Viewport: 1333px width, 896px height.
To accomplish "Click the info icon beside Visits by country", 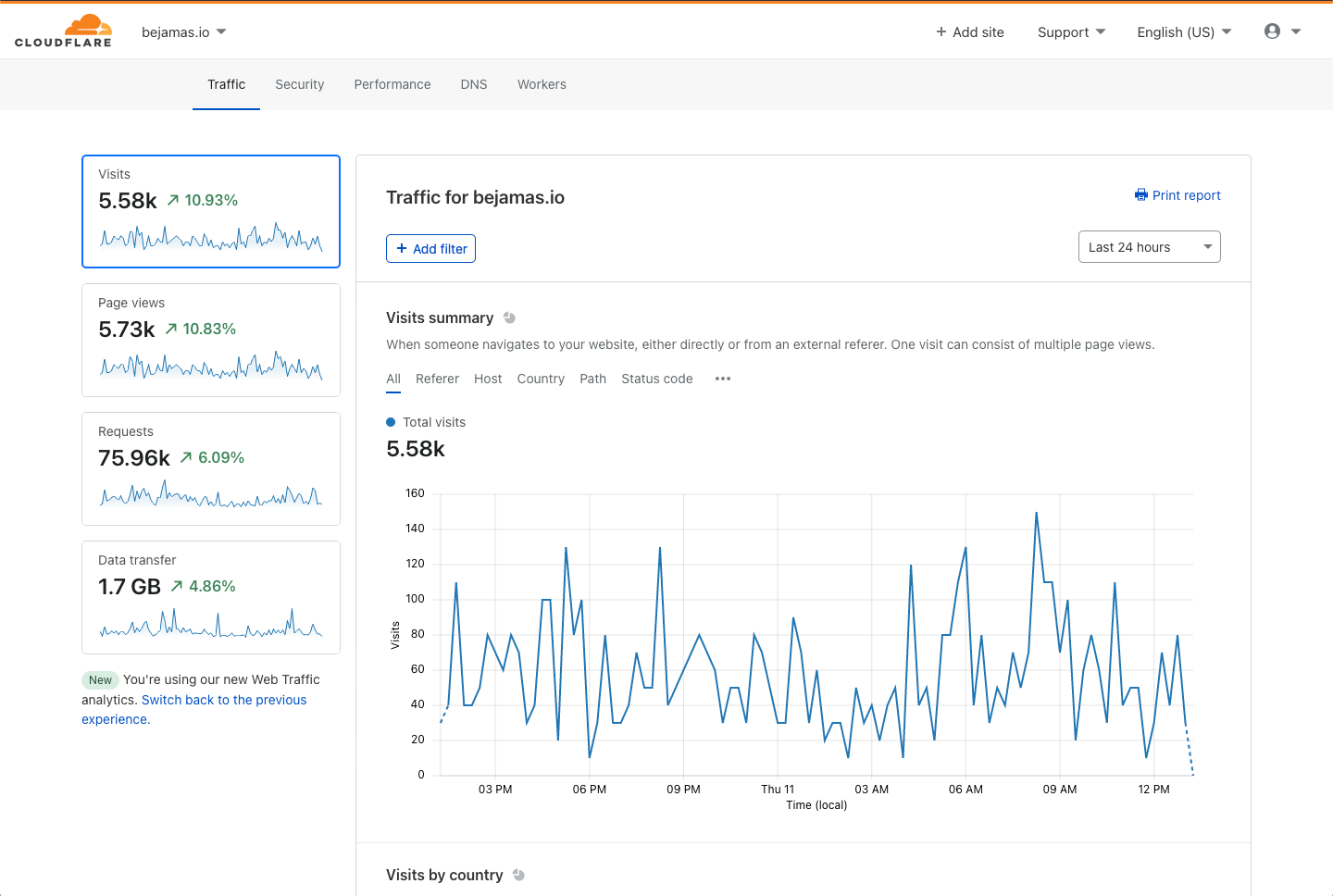I will (518, 875).
